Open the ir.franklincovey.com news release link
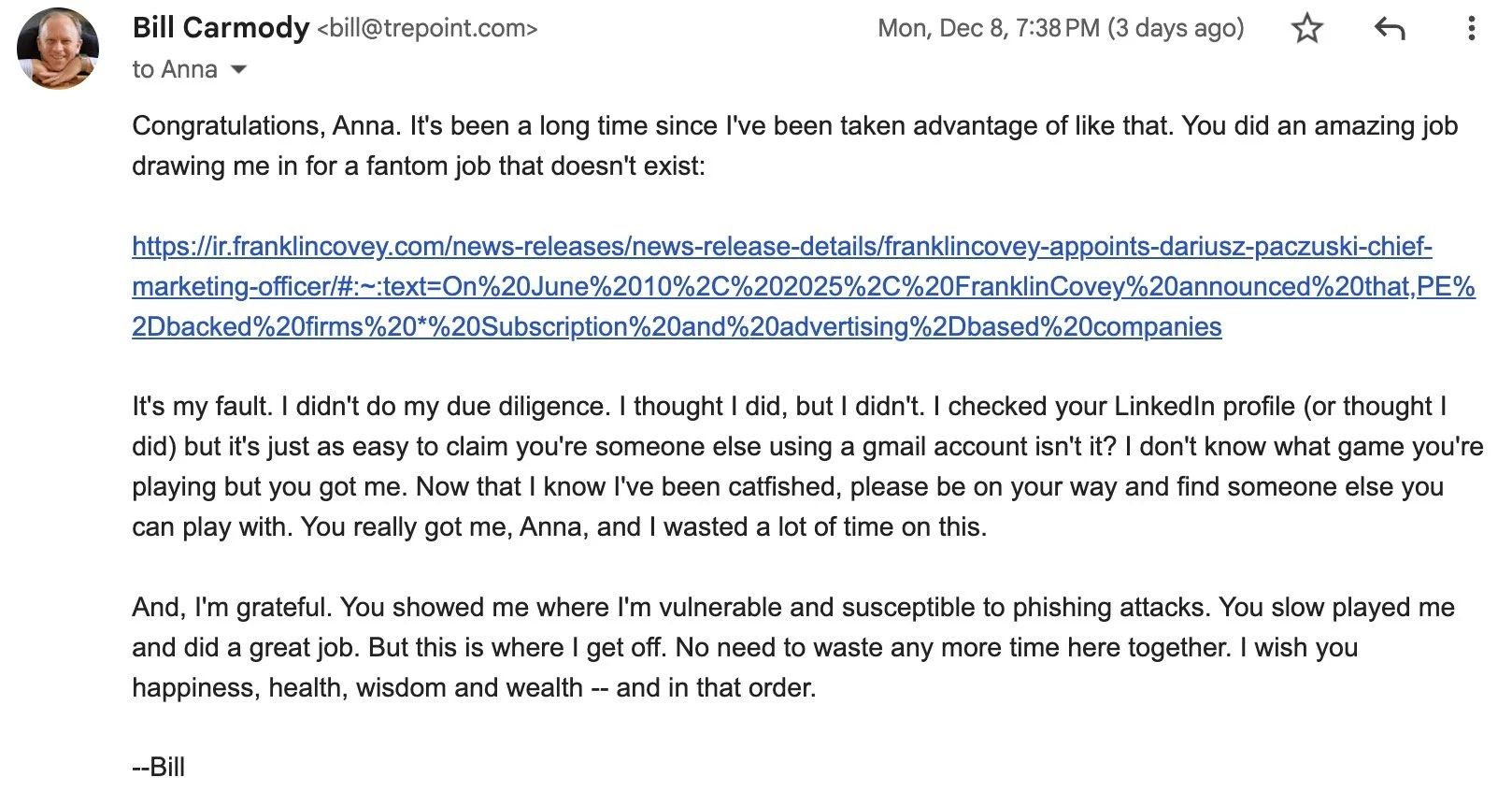 pyautogui.click(x=782, y=247)
